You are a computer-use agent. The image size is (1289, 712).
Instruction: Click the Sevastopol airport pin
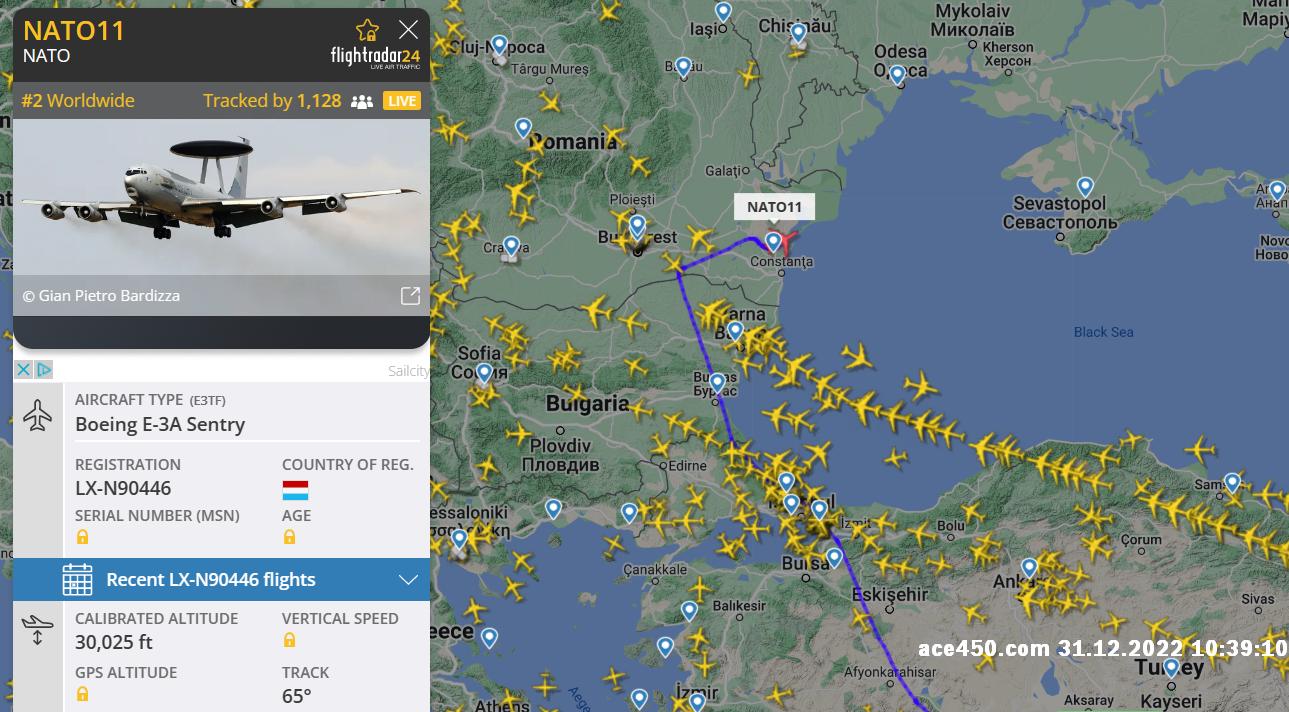coord(1085,187)
